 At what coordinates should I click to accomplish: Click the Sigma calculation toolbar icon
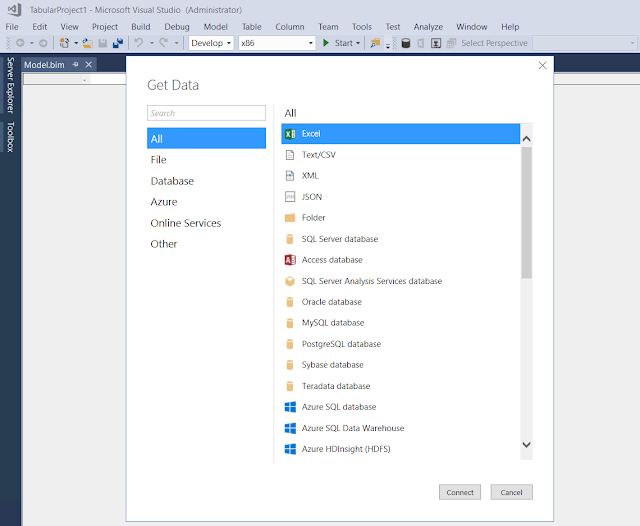436,43
